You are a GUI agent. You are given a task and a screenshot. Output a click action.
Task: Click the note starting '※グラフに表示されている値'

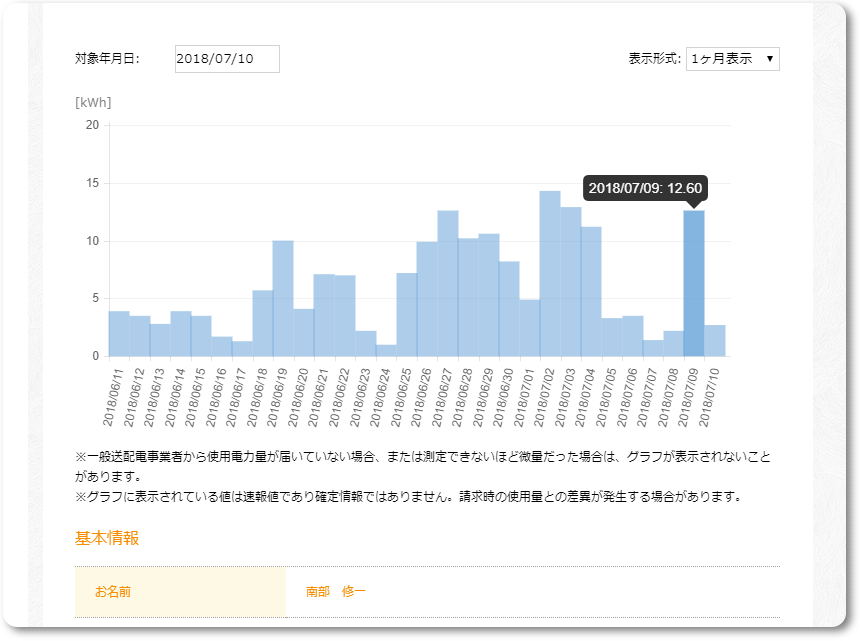(x=409, y=497)
